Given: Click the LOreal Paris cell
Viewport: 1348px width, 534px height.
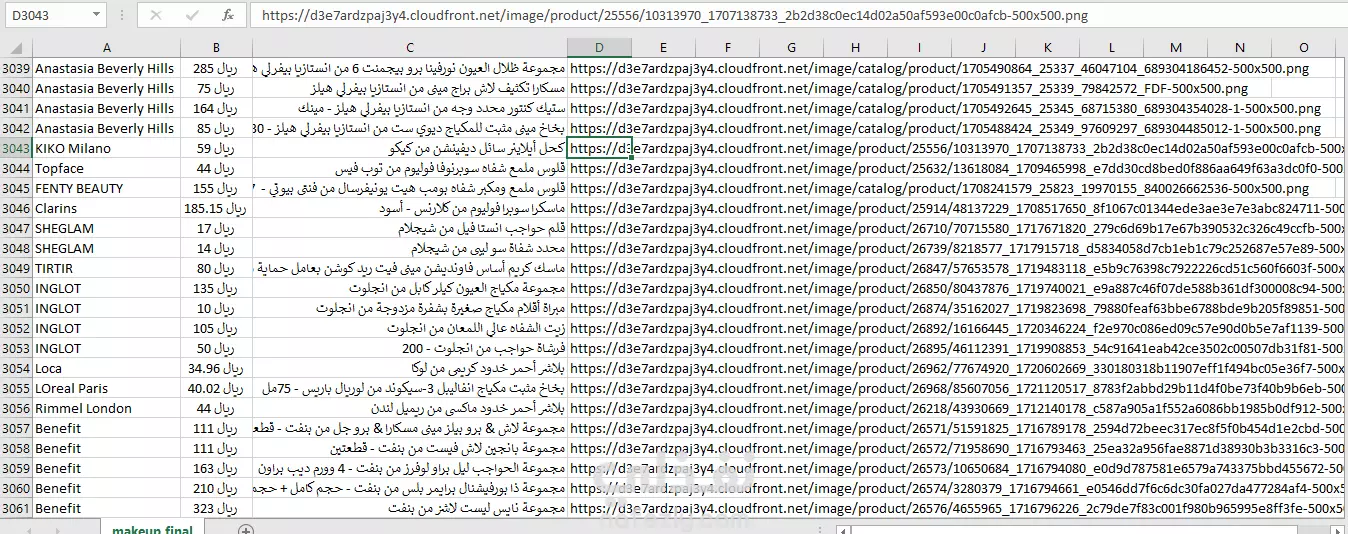Looking at the screenshot, I should 106,388.
